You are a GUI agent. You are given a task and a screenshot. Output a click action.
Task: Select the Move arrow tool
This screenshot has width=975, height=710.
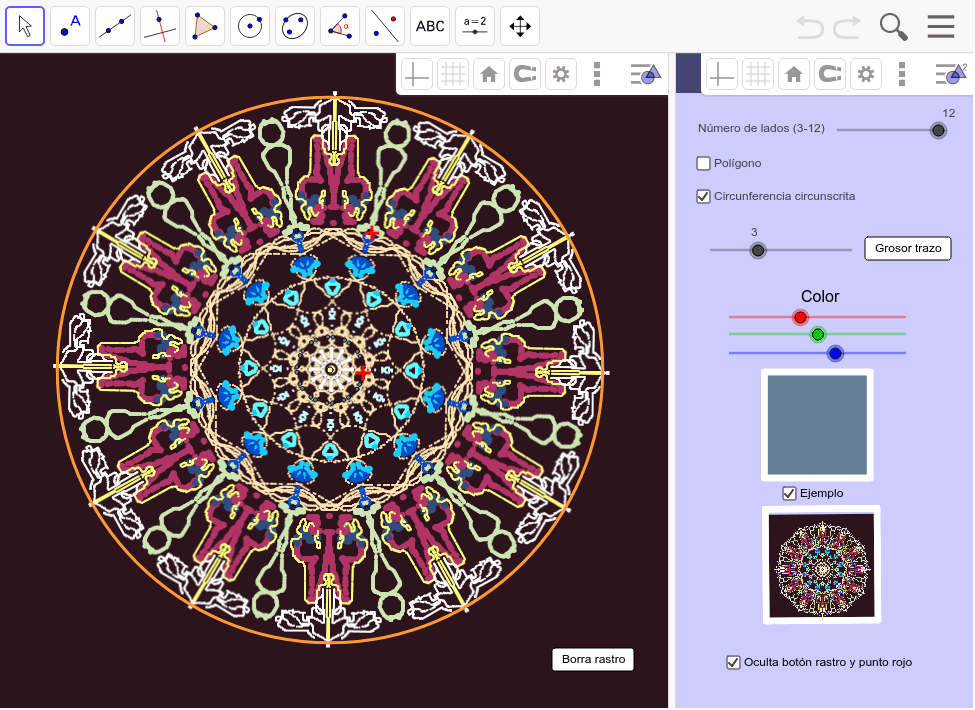tap(25, 26)
